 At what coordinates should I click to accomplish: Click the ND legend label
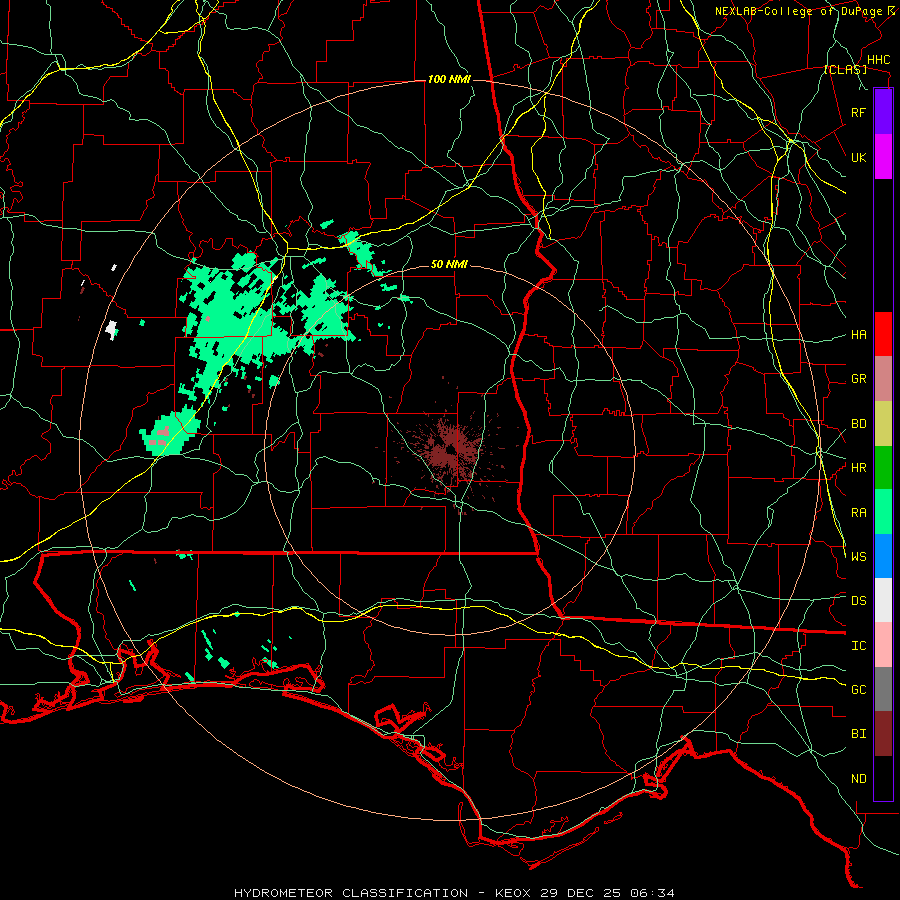[x=858, y=779]
